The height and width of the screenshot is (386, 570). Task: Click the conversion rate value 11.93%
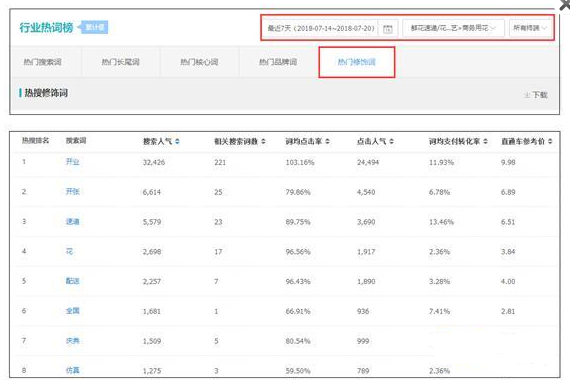click(441, 162)
